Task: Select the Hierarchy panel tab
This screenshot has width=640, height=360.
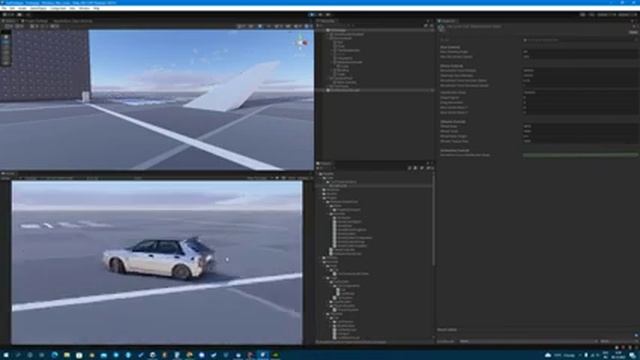Action: (326, 21)
